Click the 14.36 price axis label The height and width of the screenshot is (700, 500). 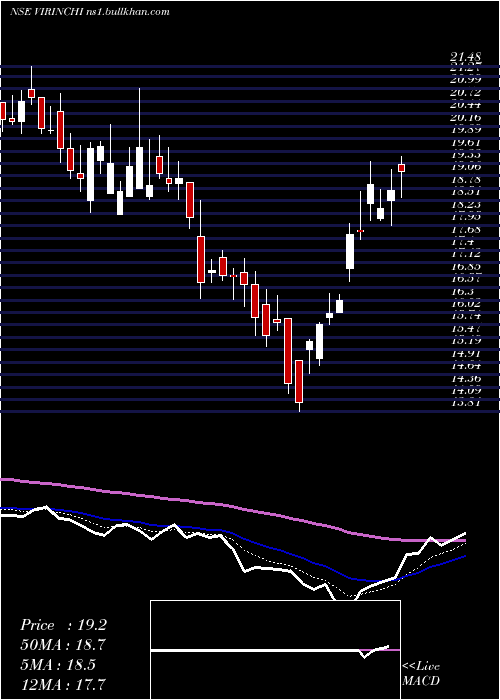pyautogui.click(x=466, y=379)
